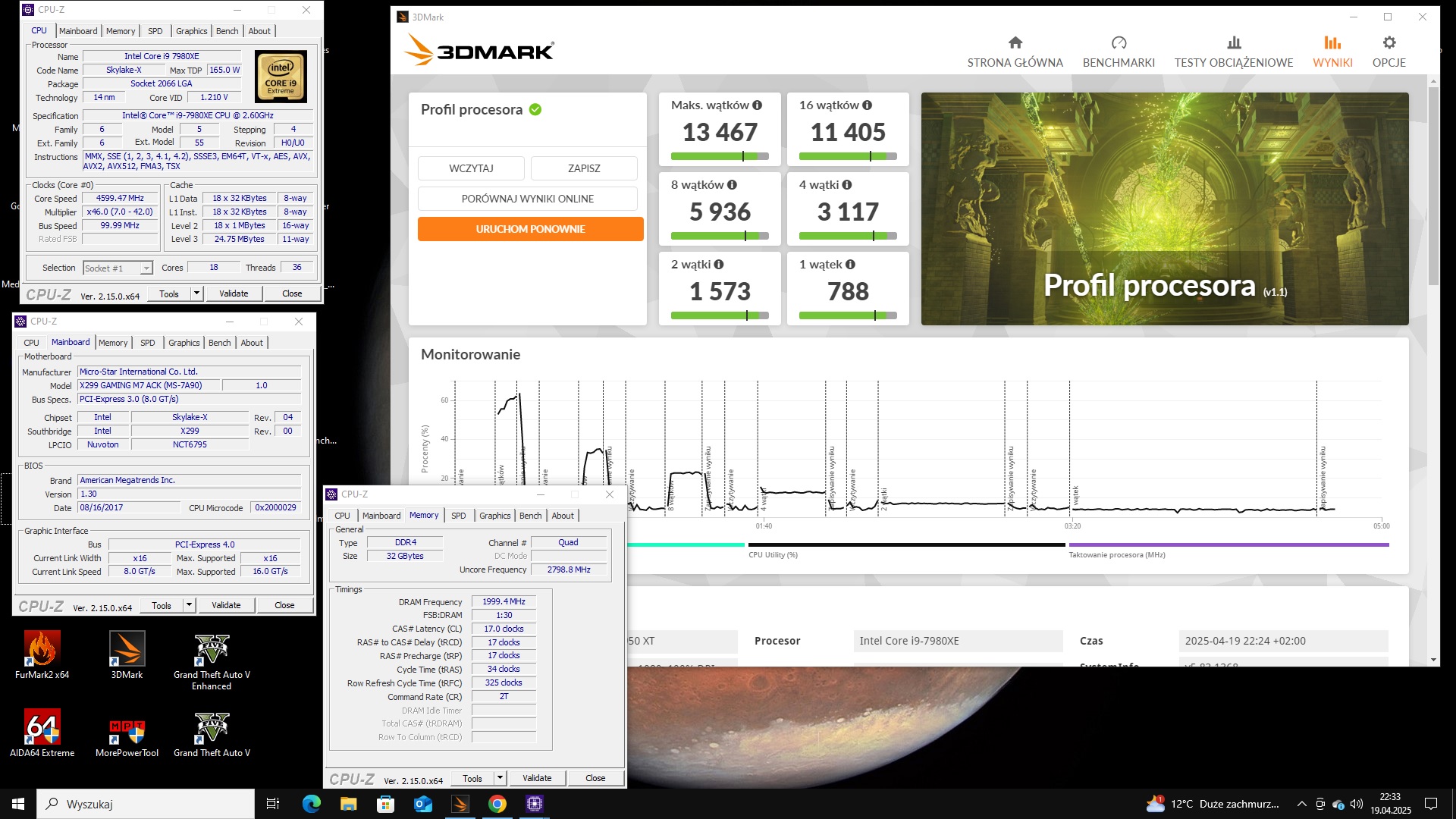The height and width of the screenshot is (819, 1456).
Task: Open Microsoft Store from taskbar
Action: tap(385, 804)
